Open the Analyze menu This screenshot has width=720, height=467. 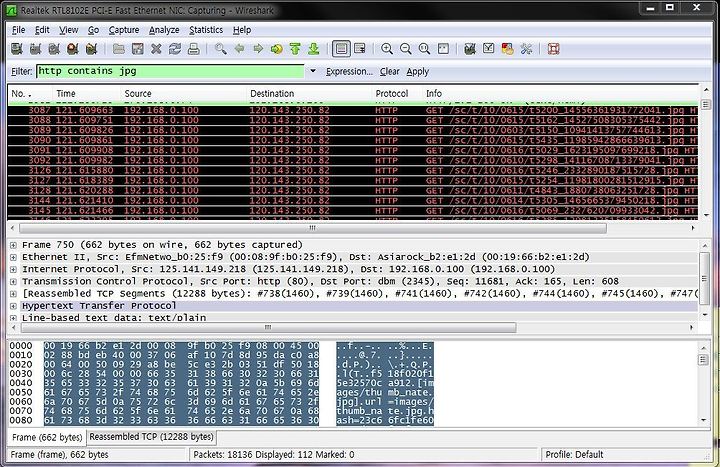click(x=164, y=30)
